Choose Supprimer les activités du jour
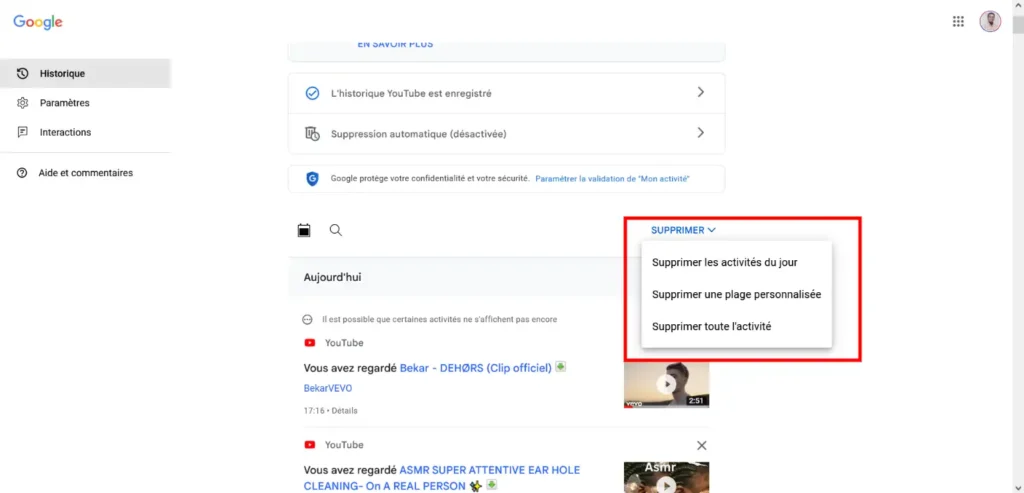This screenshot has width=1024, height=493. point(737,262)
